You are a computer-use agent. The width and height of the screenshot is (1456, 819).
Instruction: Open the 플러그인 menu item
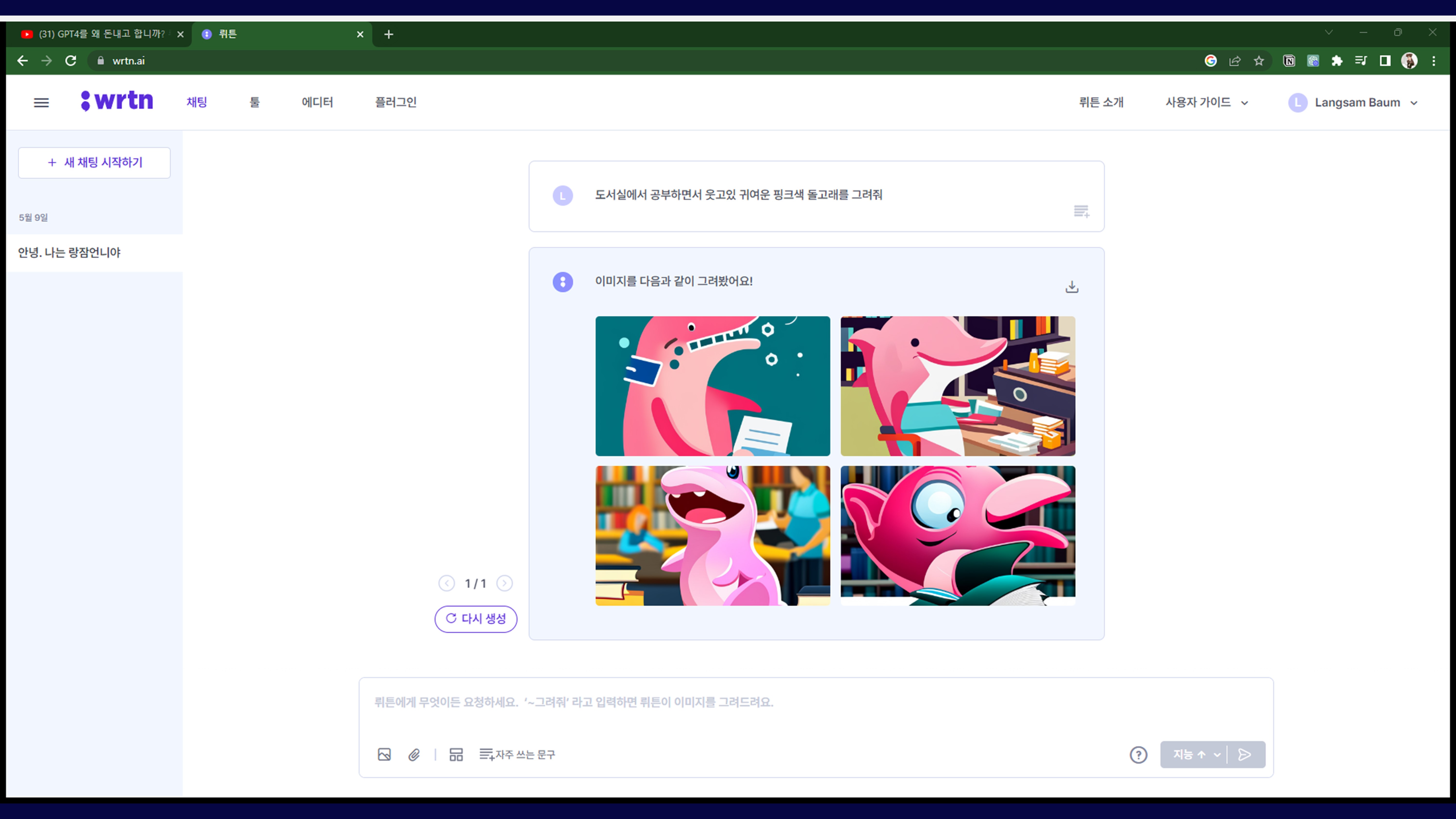coord(396,102)
